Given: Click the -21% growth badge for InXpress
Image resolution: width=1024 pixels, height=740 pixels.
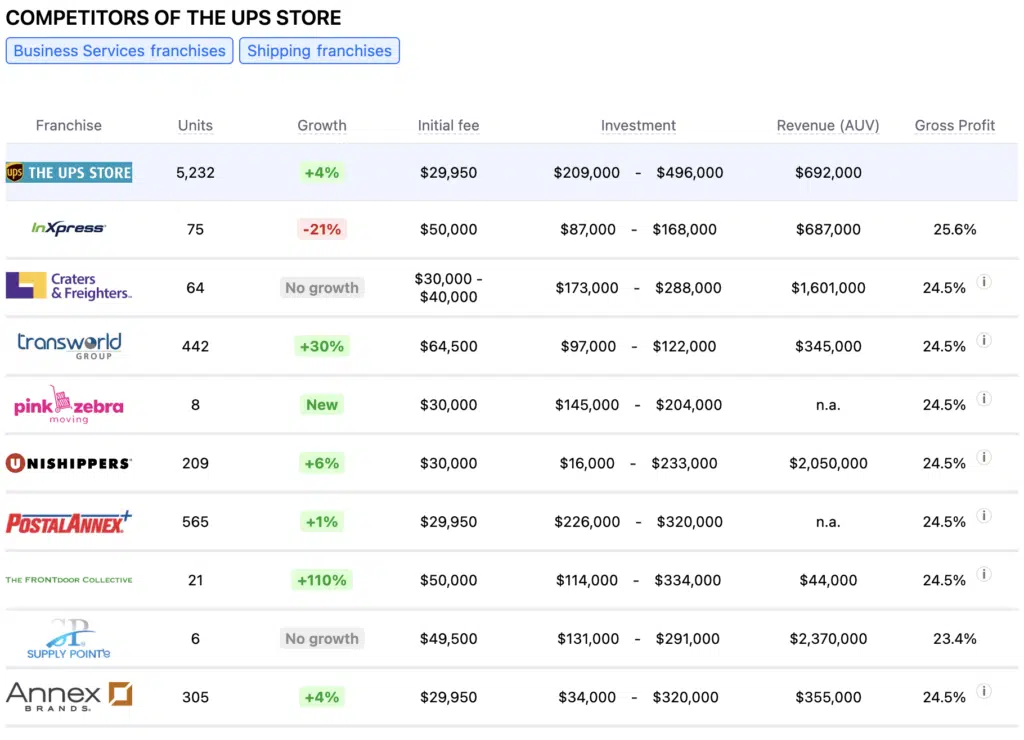Looking at the screenshot, I should pyautogui.click(x=322, y=228).
